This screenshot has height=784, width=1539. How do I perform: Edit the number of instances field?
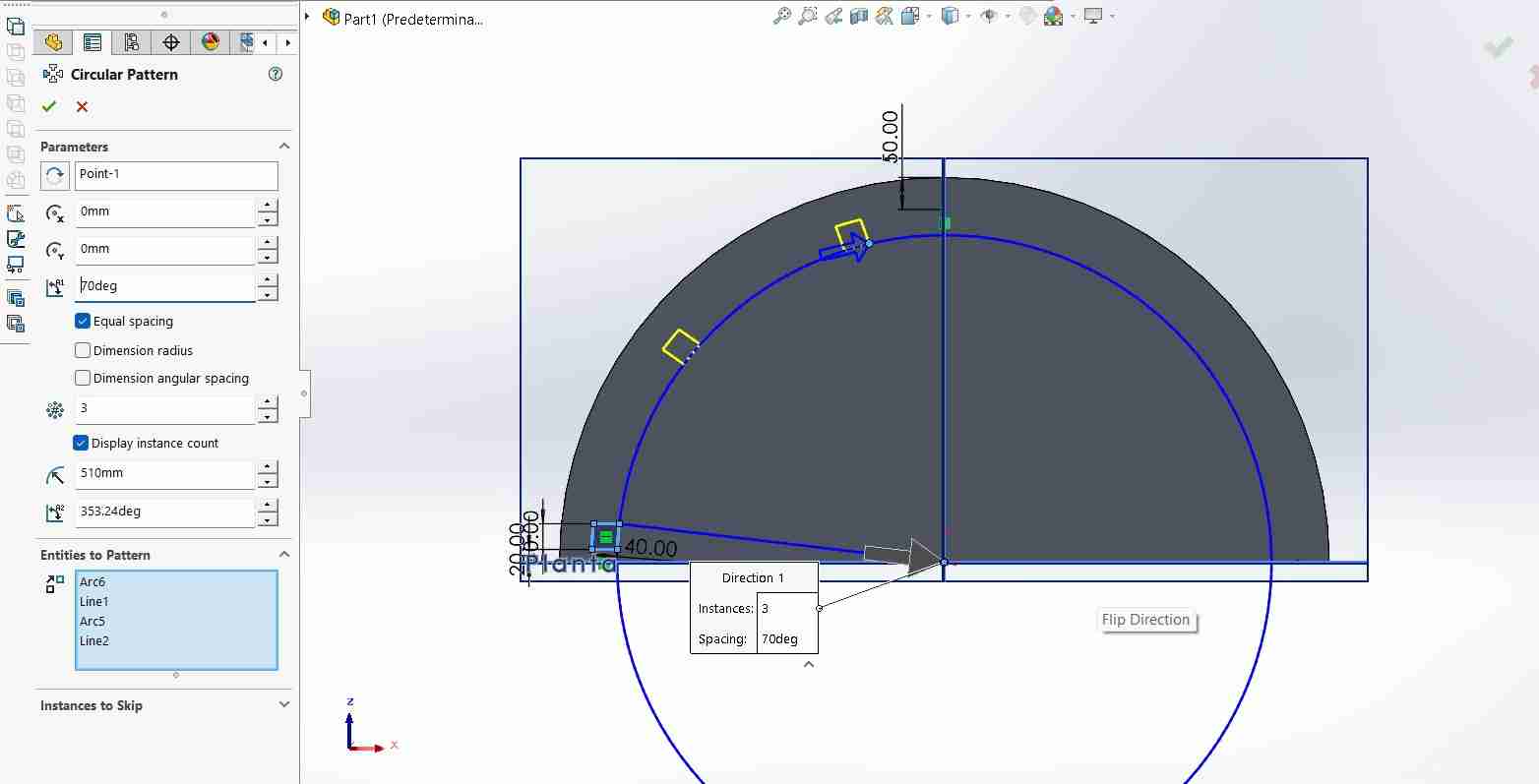point(165,408)
